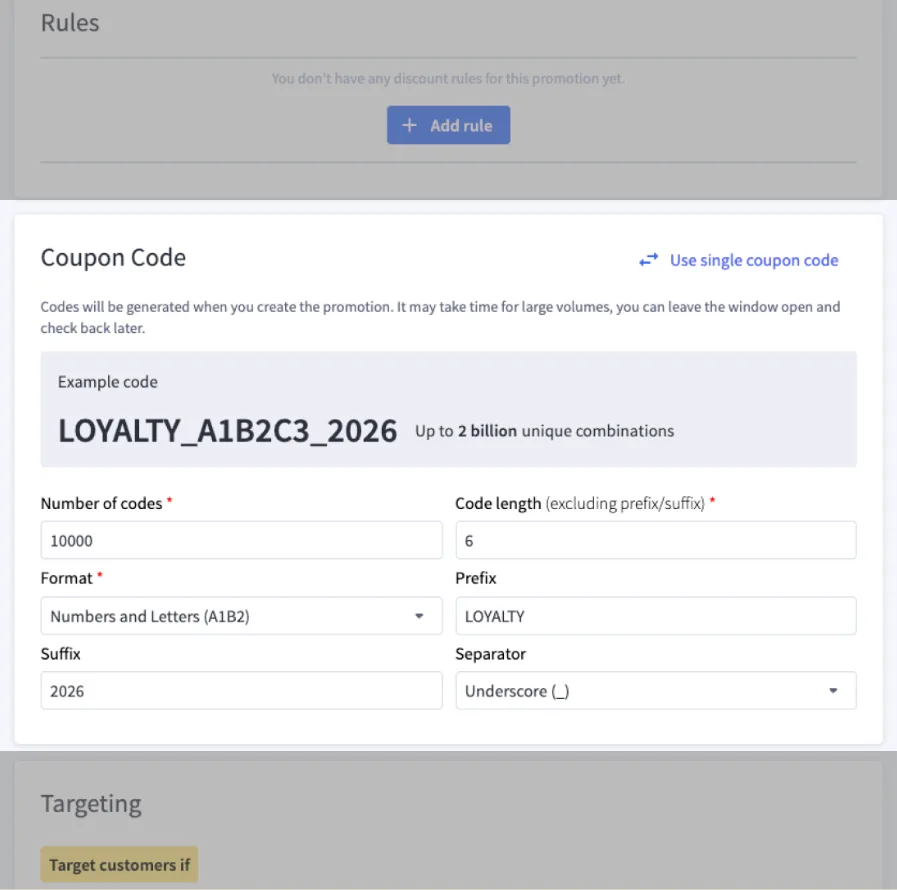The height and width of the screenshot is (890, 897).
Task: Click the Targeting section heading
Action: (x=91, y=803)
